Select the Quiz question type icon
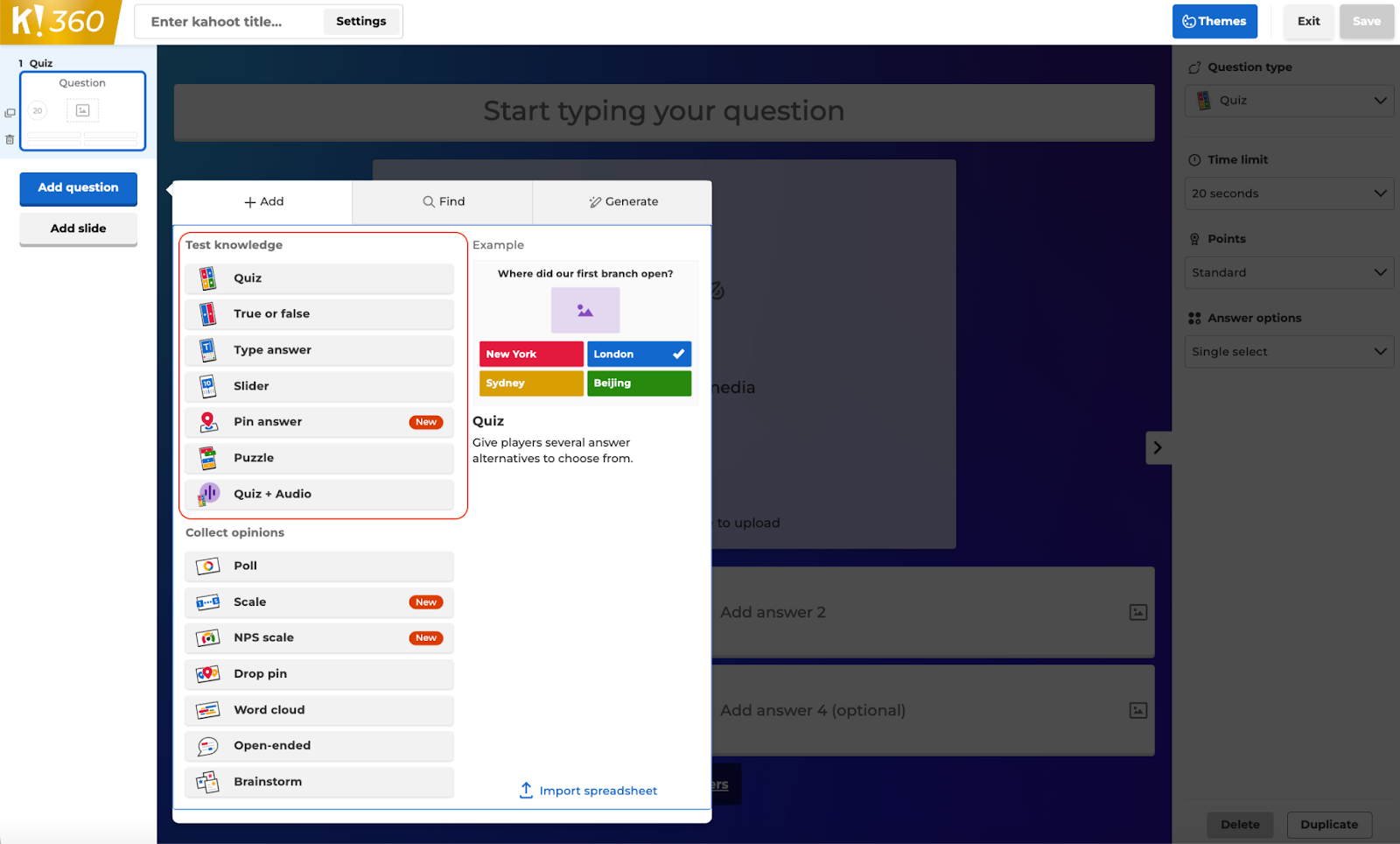The width and height of the screenshot is (1400, 844). click(x=207, y=278)
